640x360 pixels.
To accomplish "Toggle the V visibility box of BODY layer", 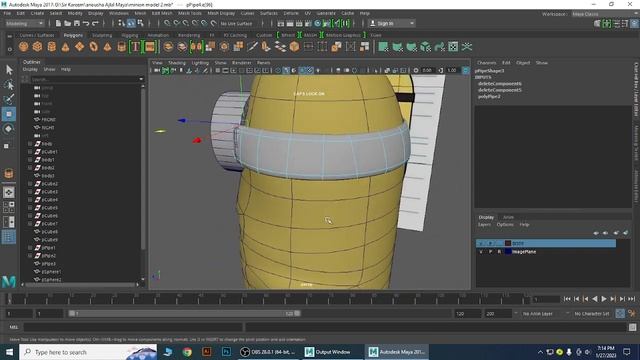I will click(481, 243).
